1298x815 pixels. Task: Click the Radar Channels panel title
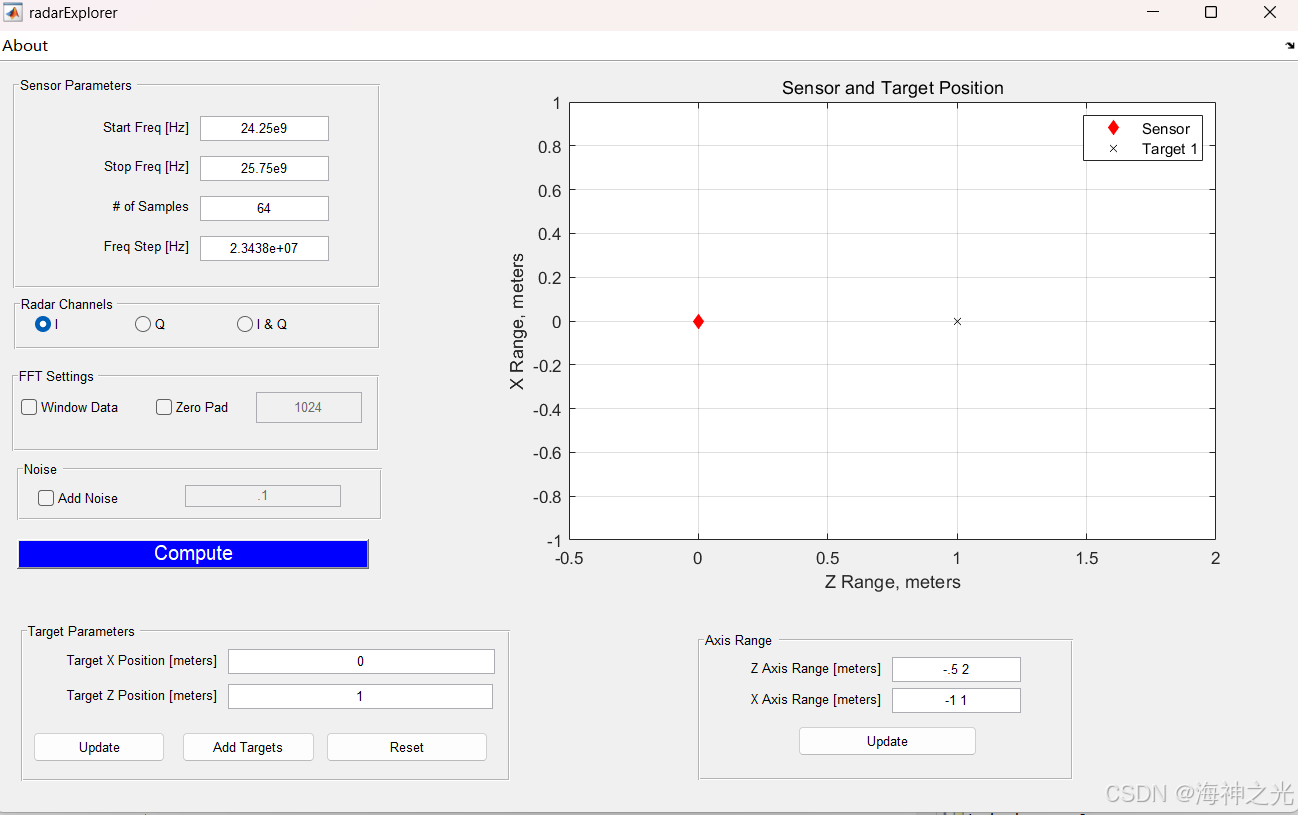pyautogui.click(x=67, y=304)
